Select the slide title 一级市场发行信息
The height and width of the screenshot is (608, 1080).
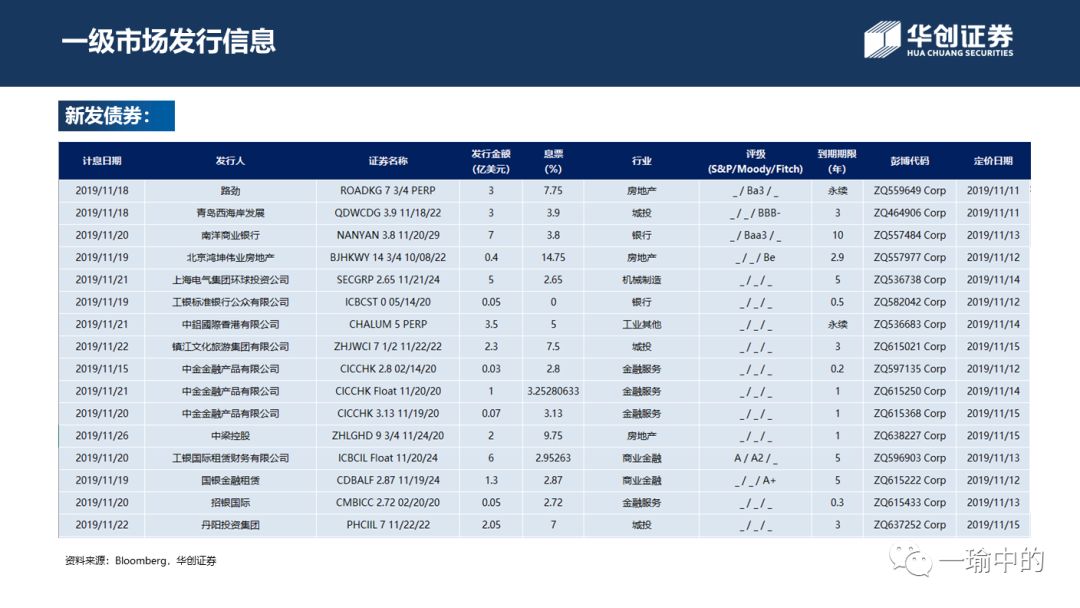pos(169,41)
